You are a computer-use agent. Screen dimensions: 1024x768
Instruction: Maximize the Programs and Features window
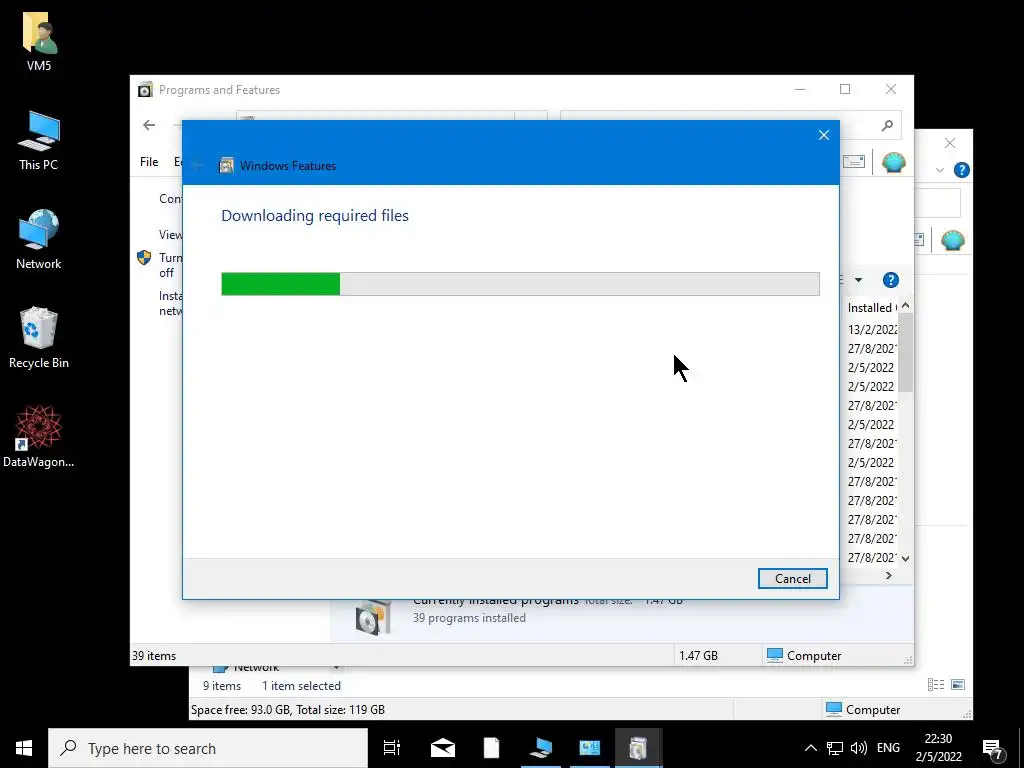pyautogui.click(x=845, y=89)
